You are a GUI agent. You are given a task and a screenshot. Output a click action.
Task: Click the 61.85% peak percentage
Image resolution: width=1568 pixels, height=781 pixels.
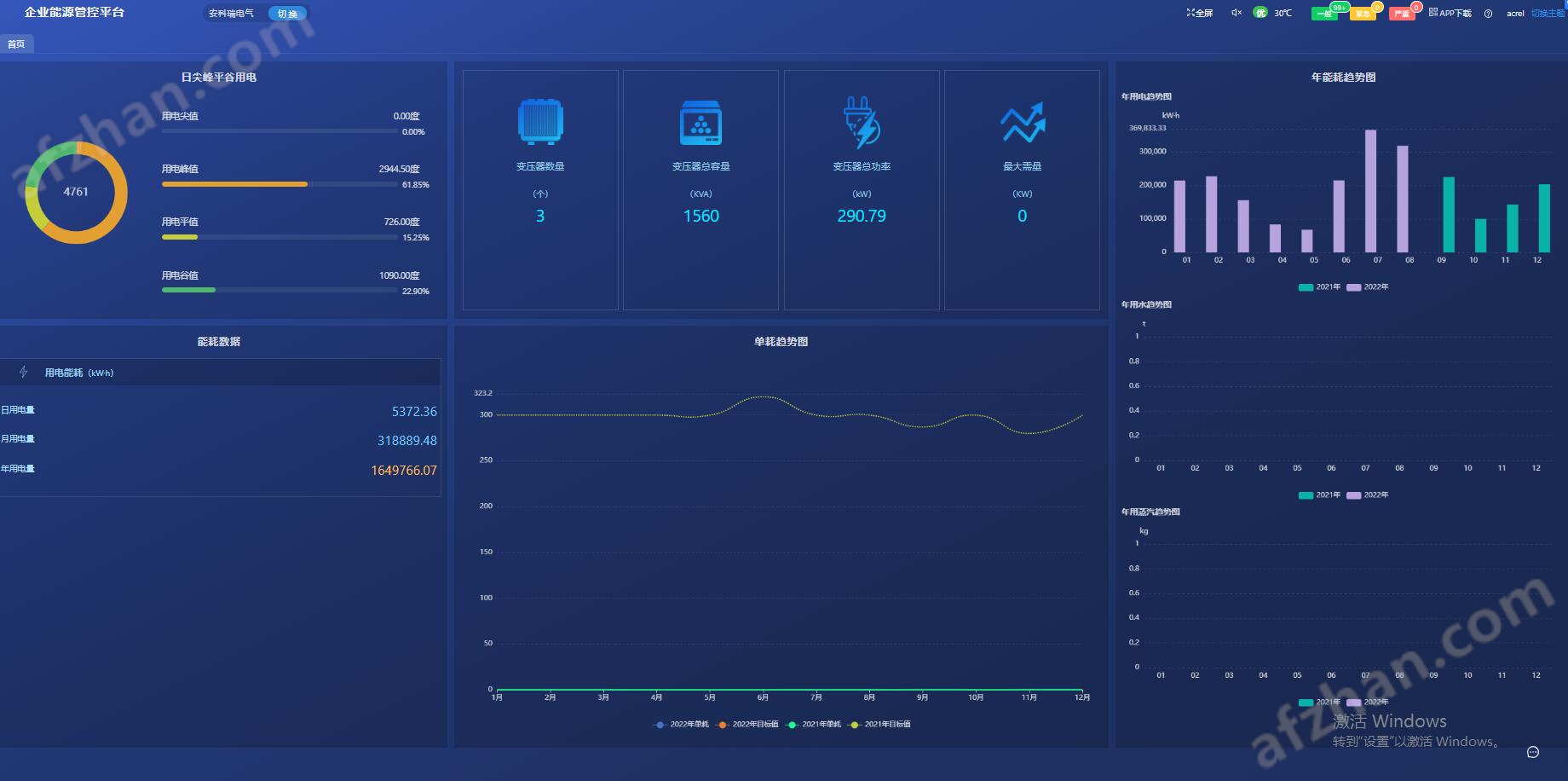(x=416, y=185)
